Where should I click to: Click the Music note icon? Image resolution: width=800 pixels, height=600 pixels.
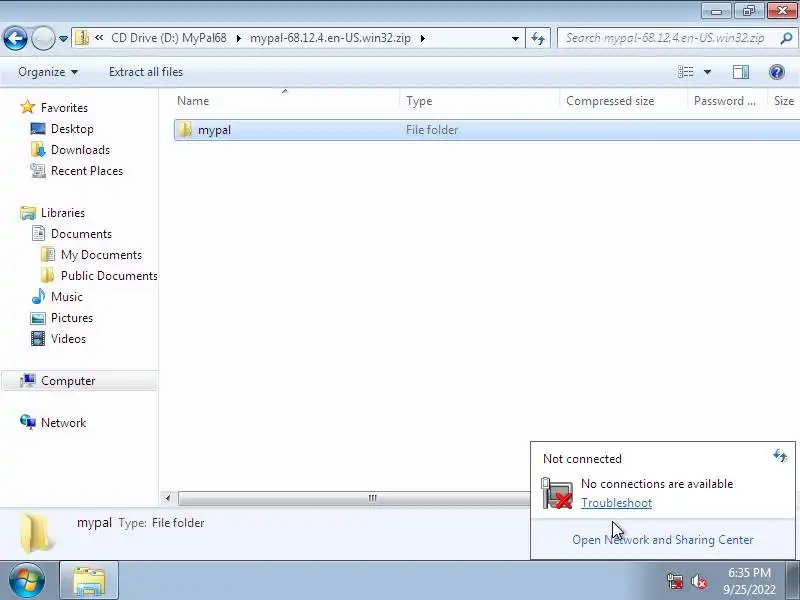38,296
